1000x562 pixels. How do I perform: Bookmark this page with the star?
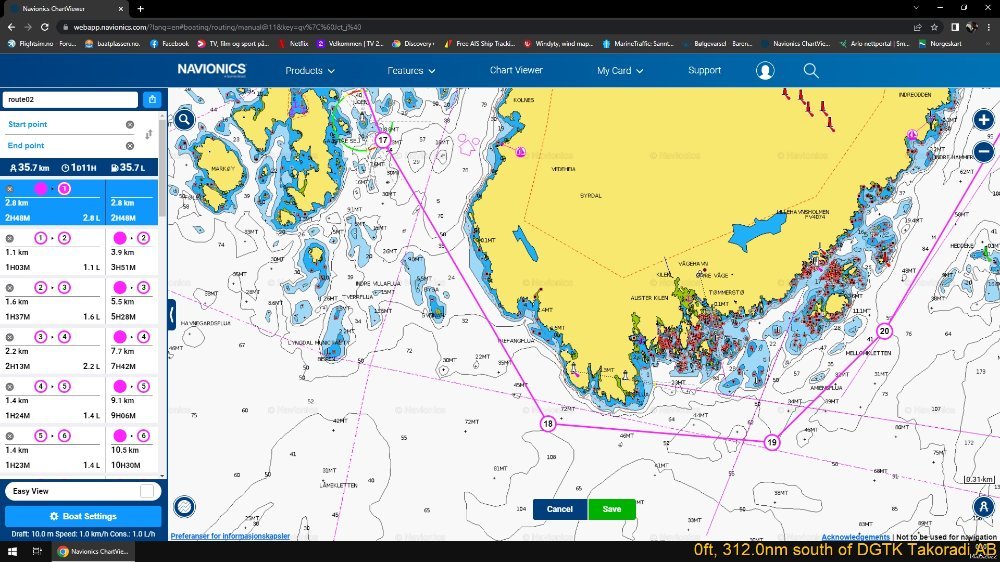[x=934, y=27]
